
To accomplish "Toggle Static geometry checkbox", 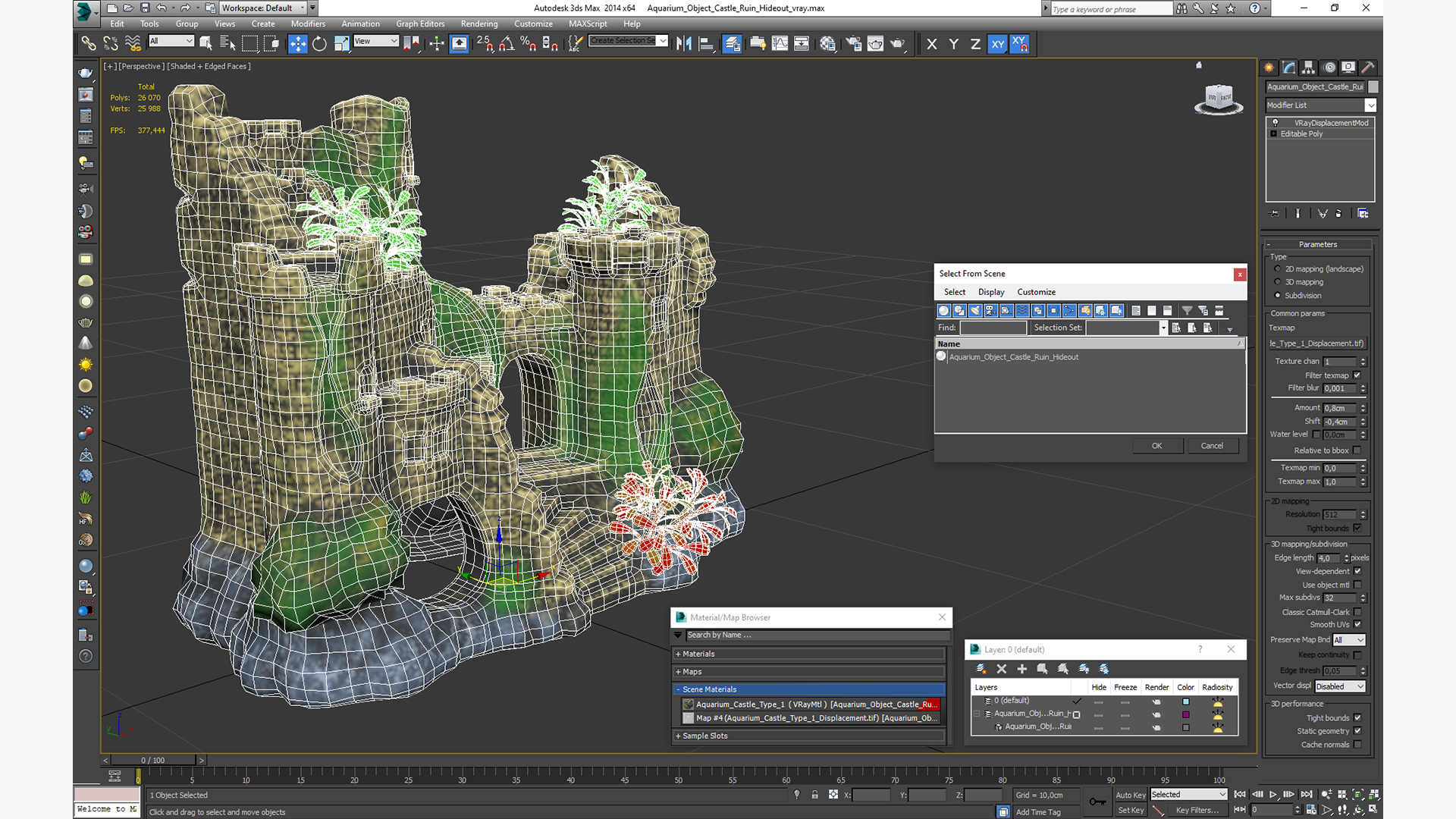I will pos(1357,731).
